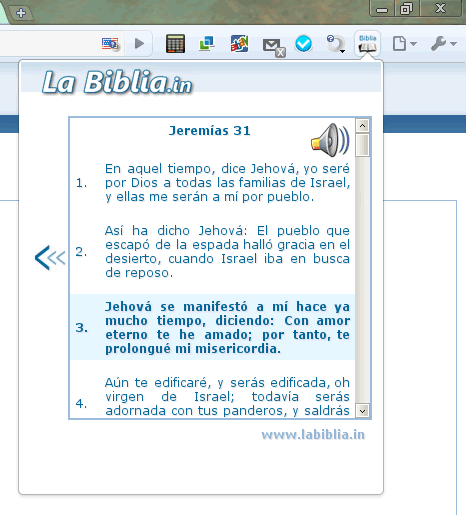The width and height of the screenshot is (466, 515).
Task: Open the page menu dropdown
Action: [x=404, y=44]
